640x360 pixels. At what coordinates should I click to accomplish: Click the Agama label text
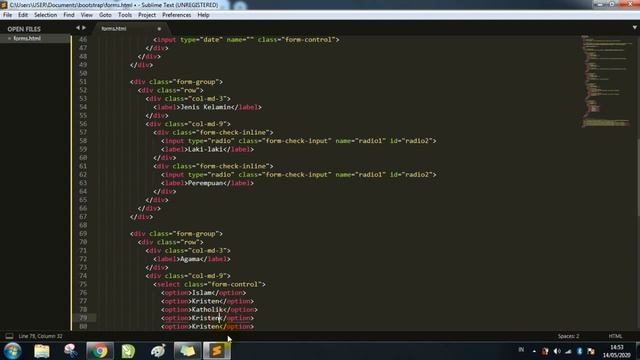point(190,259)
